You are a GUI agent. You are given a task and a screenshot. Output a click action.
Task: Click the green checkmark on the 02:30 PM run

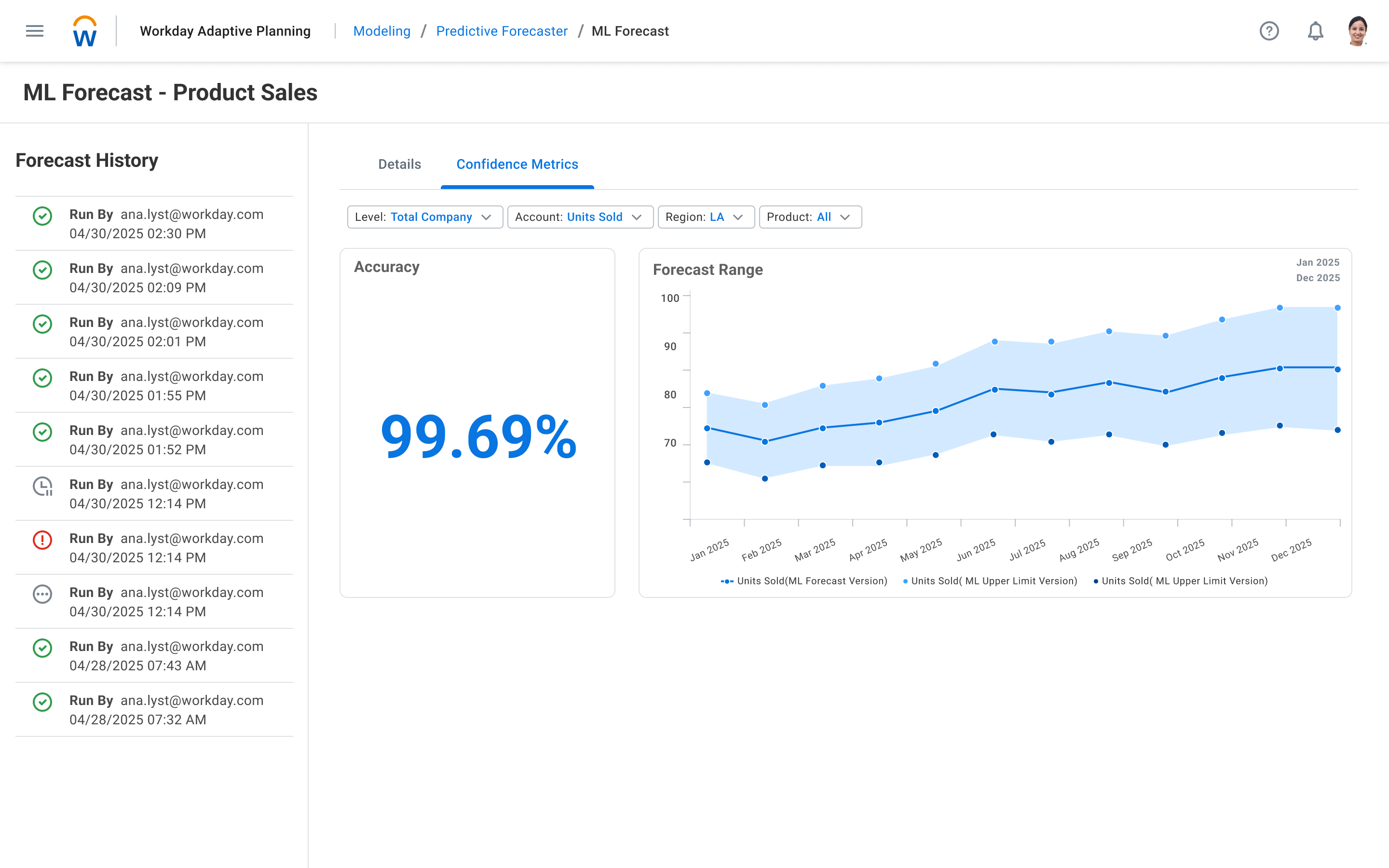pos(42,217)
